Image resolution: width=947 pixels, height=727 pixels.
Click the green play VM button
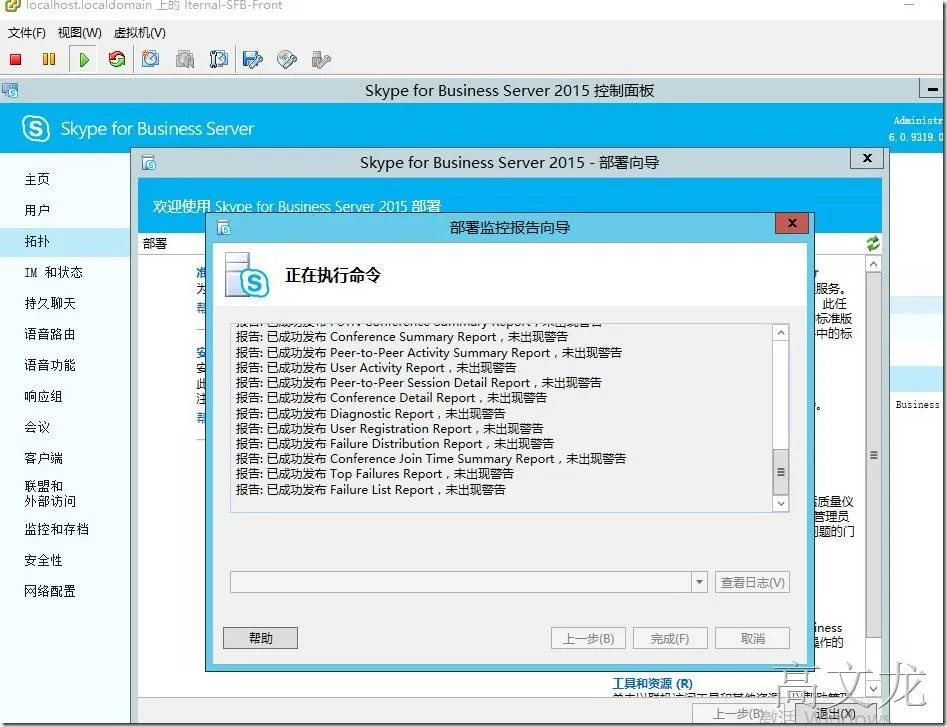coord(84,59)
